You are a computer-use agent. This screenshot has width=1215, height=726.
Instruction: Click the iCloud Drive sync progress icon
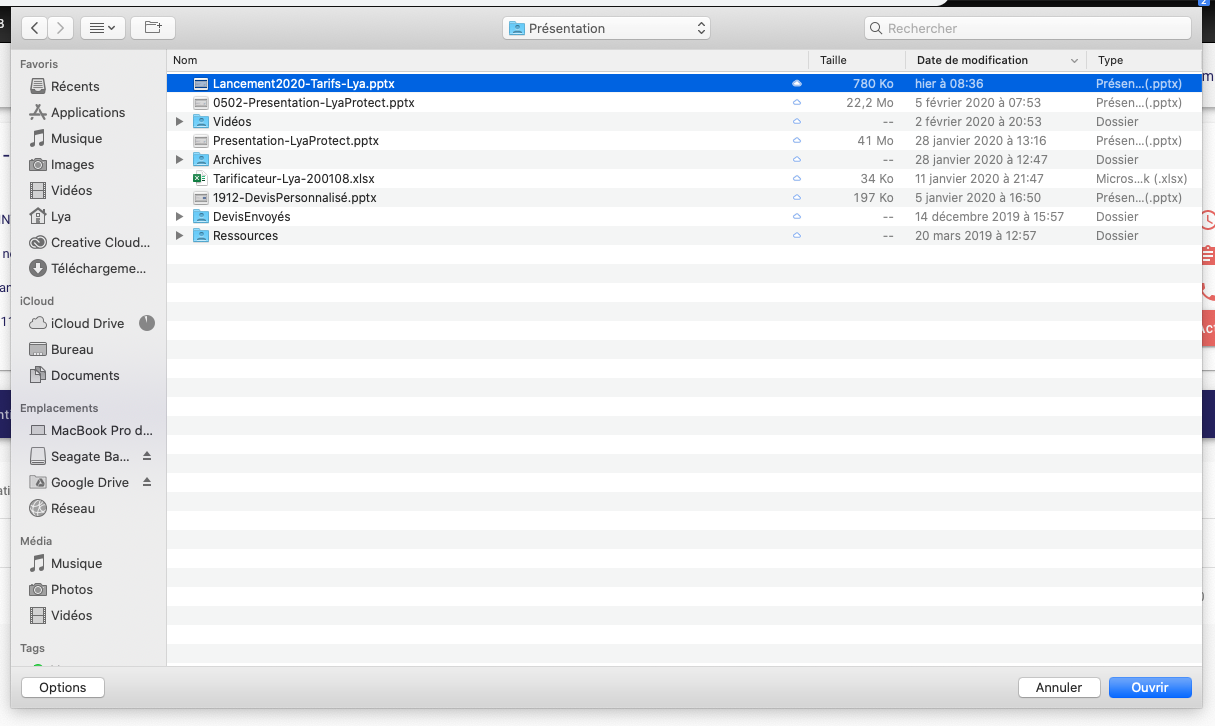pos(147,323)
